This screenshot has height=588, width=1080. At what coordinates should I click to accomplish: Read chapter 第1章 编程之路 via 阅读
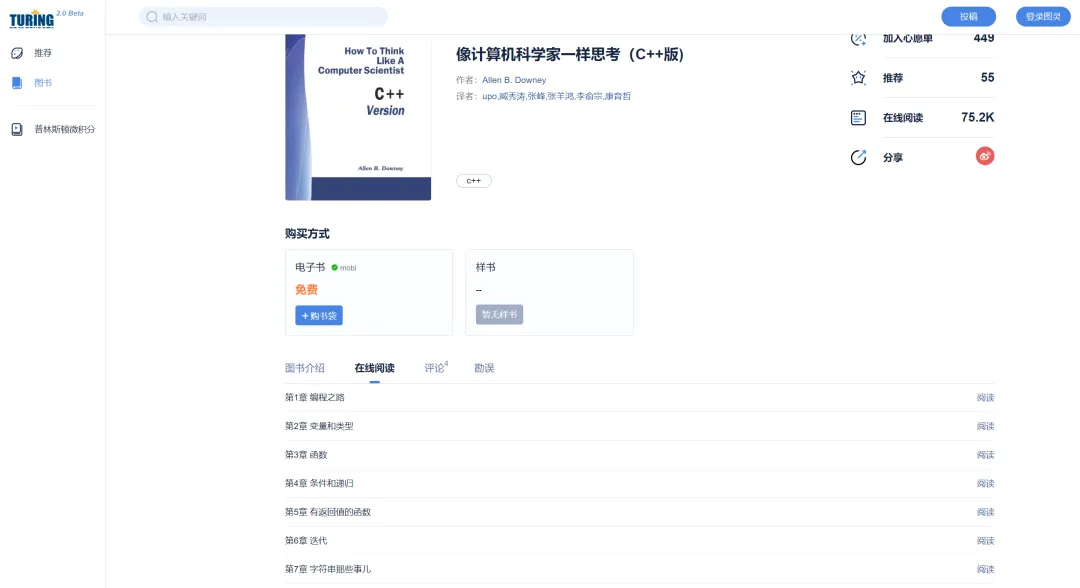coord(986,397)
